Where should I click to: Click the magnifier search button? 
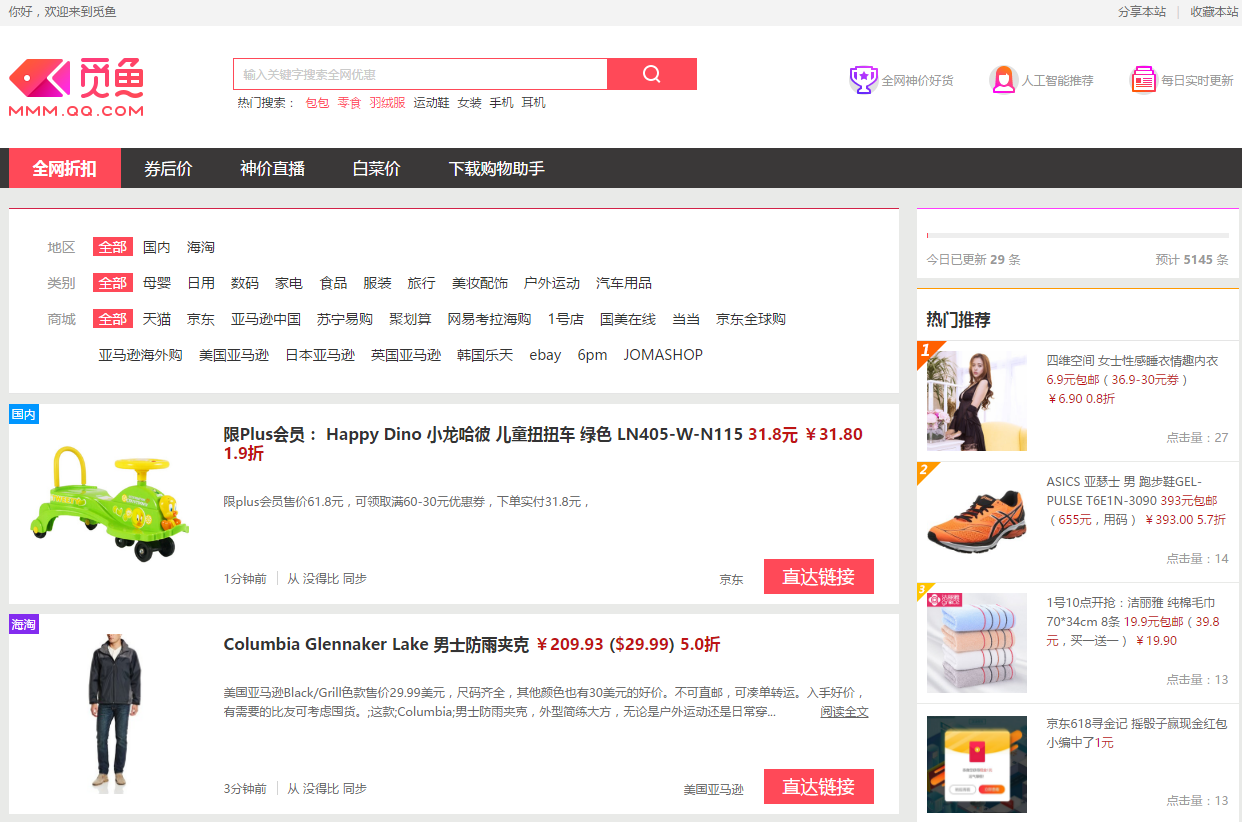pyautogui.click(x=652, y=74)
